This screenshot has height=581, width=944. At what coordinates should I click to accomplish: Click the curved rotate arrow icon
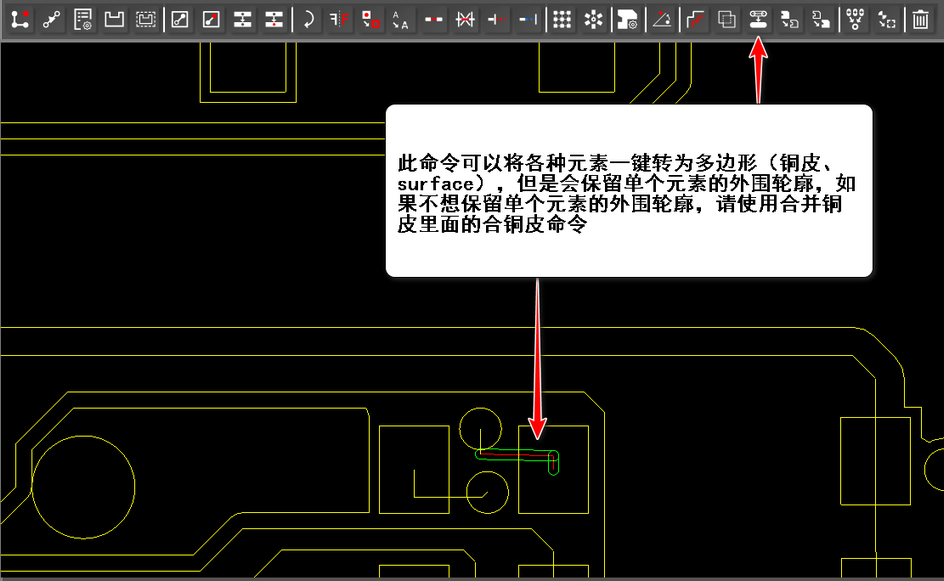coord(308,19)
